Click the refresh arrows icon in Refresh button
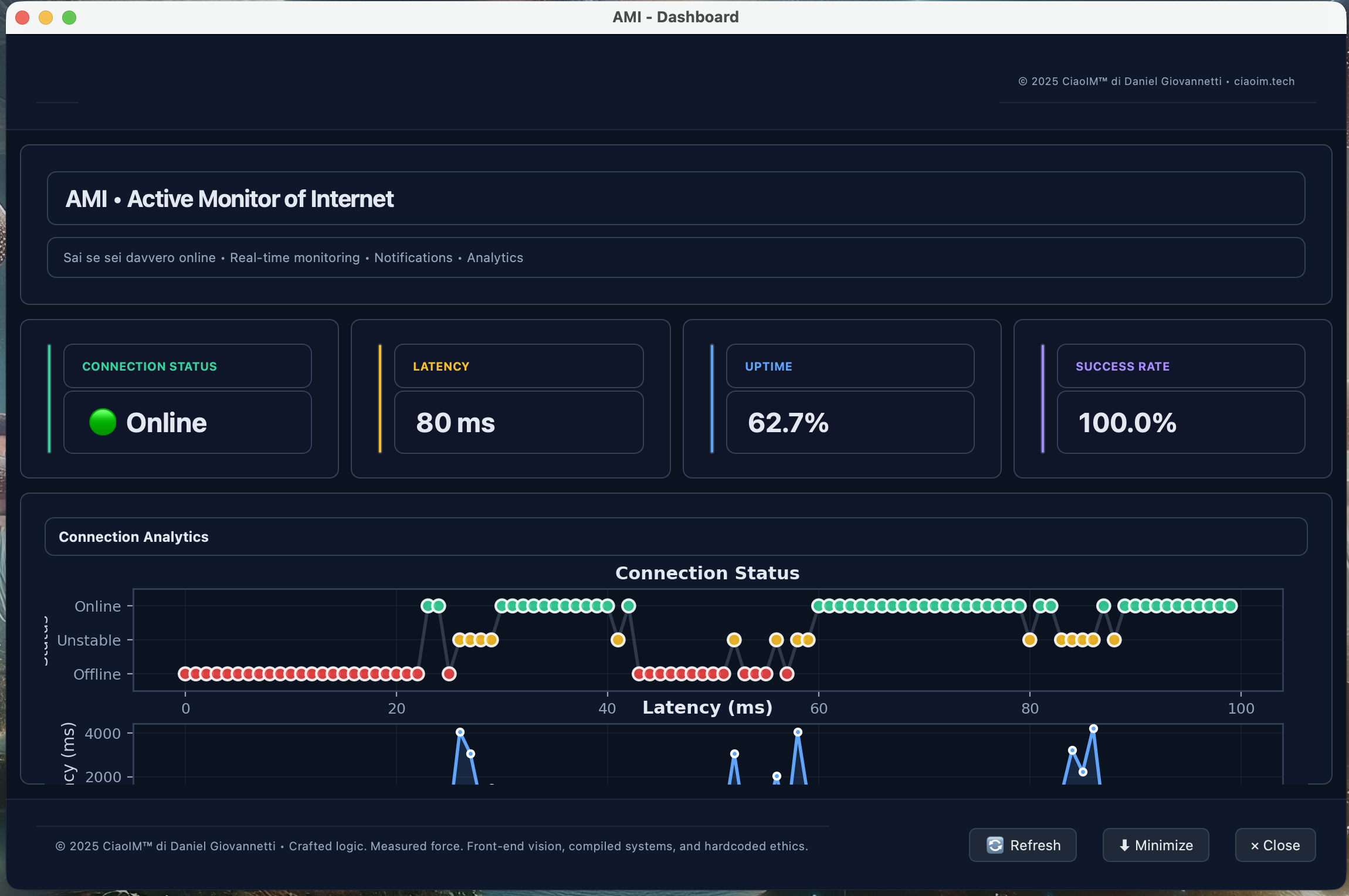This screenshot has width=1349, height=896. [x=995, y=845]
